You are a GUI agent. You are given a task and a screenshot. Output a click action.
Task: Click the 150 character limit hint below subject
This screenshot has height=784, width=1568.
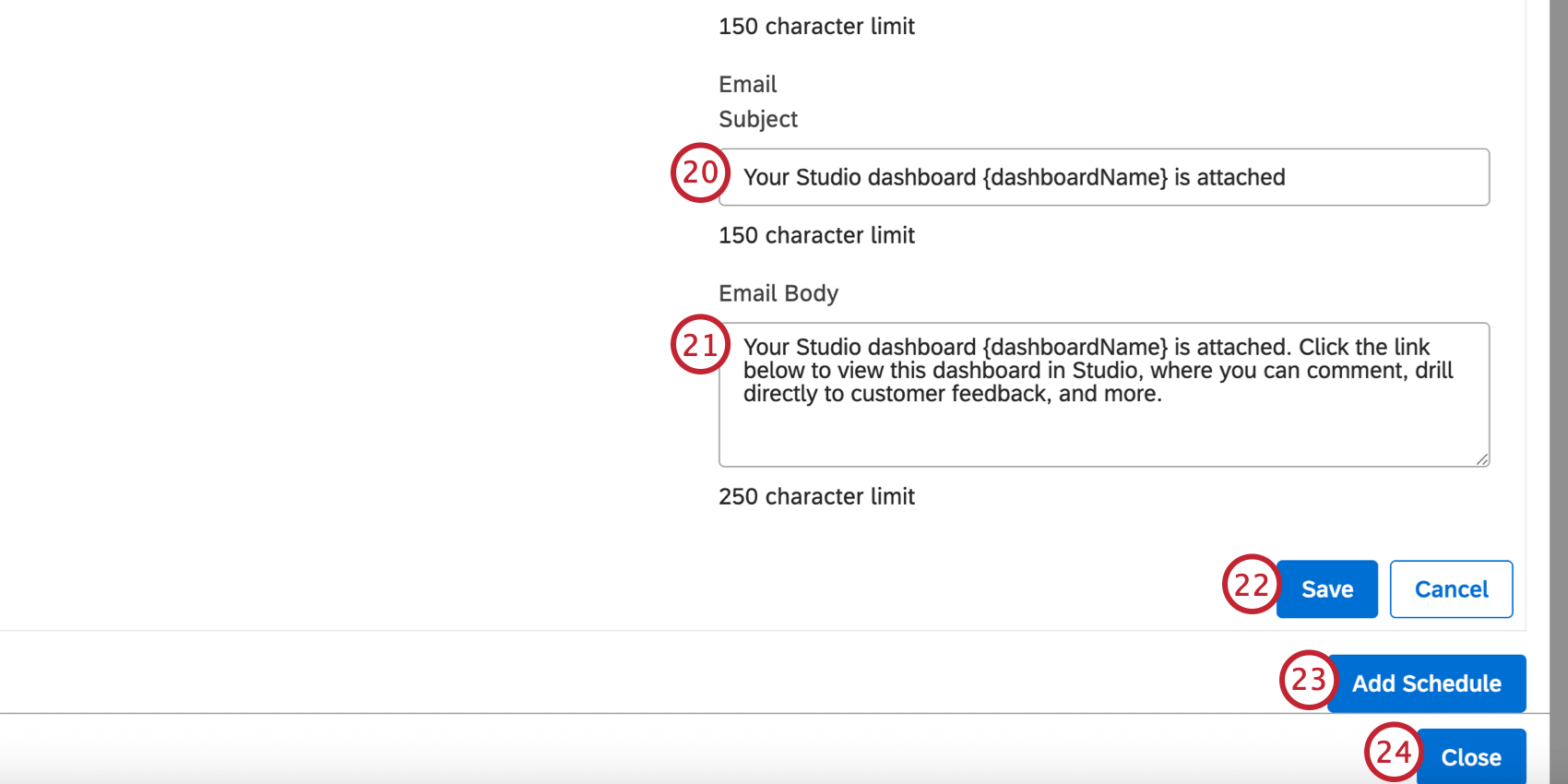[816, 236]
